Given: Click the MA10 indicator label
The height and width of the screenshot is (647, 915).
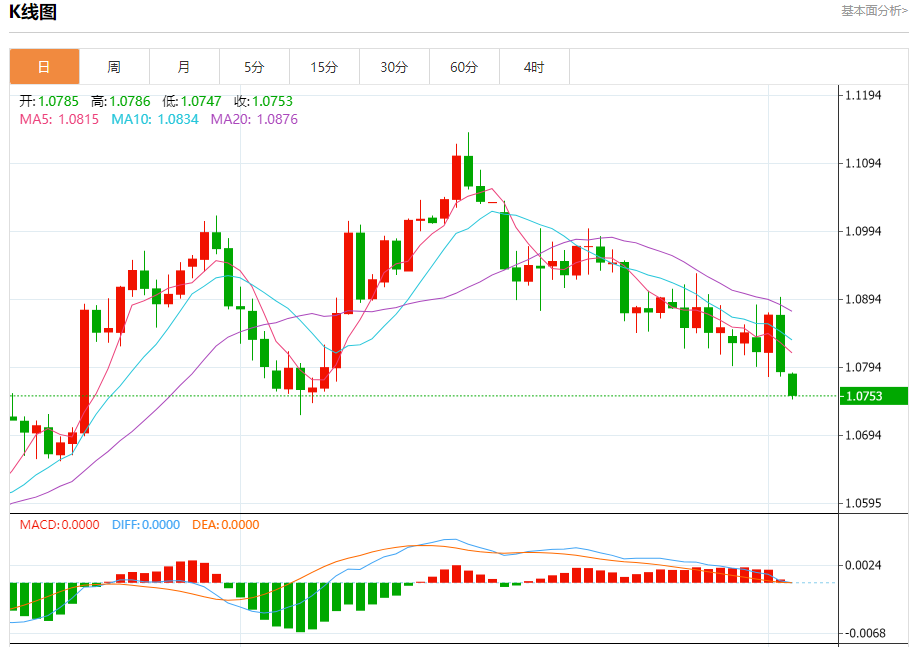Looking at the screenshot, I should [155, 119].
